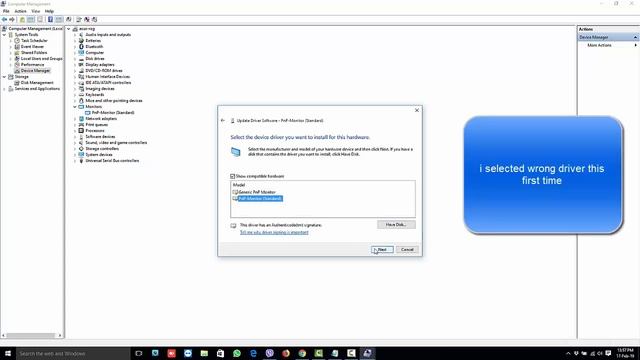Click the Display adapters icon
Screen dimensions: 640x360
[81, 64]
